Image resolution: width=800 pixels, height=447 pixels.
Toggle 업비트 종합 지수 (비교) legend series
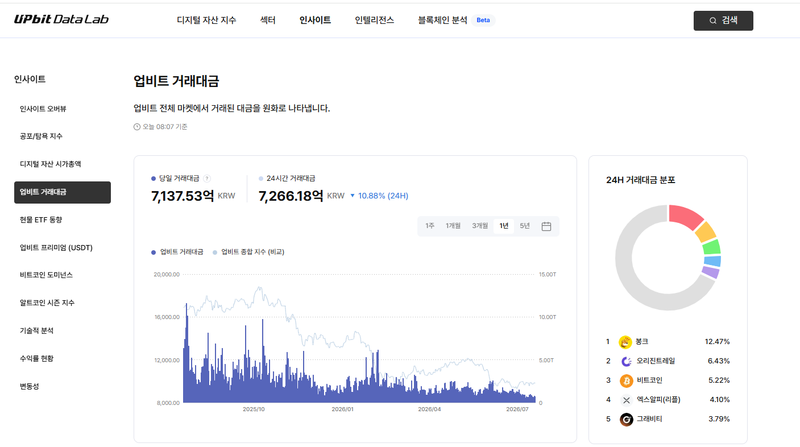click(248, 252)
